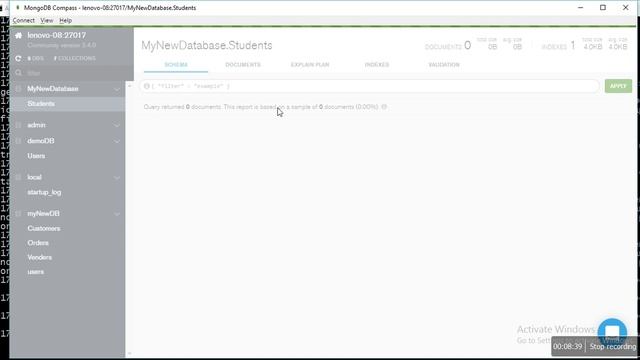Switch to the Documents tab
Image resolution: width=640 pixels, height=360 pixels.
click(243, 64)
